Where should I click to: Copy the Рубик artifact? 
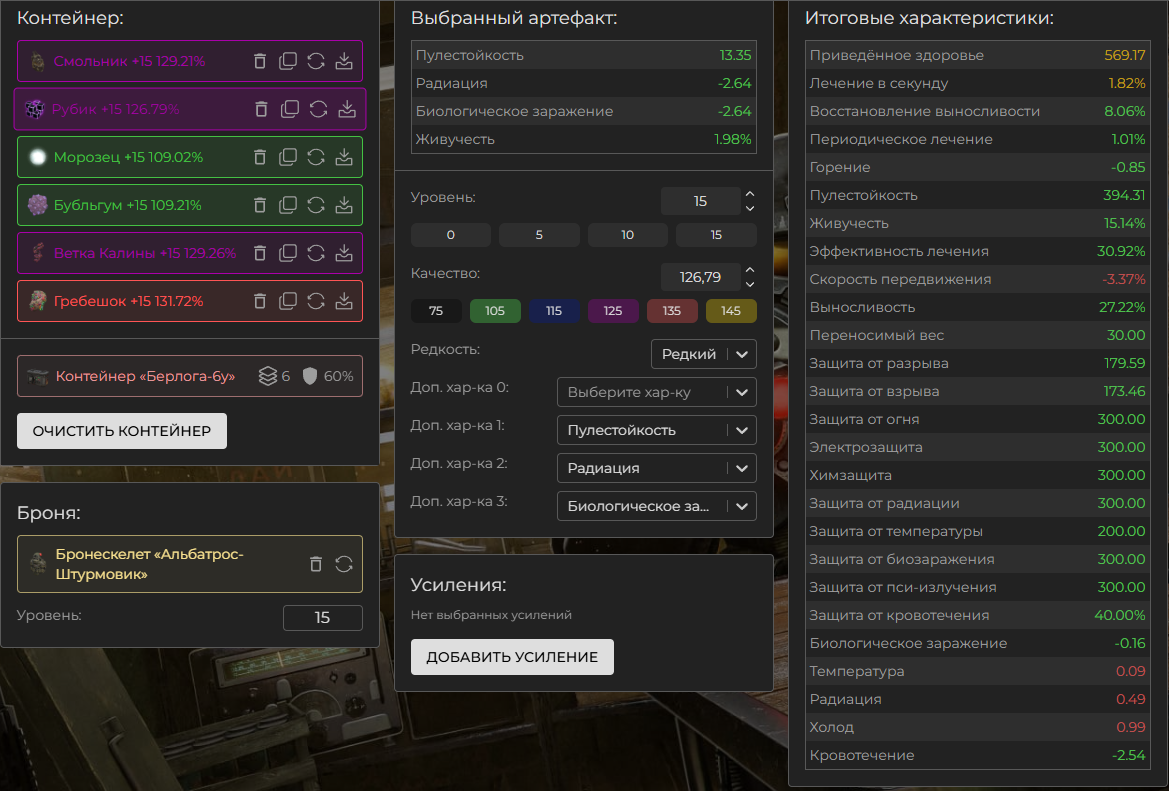[290, 109]
